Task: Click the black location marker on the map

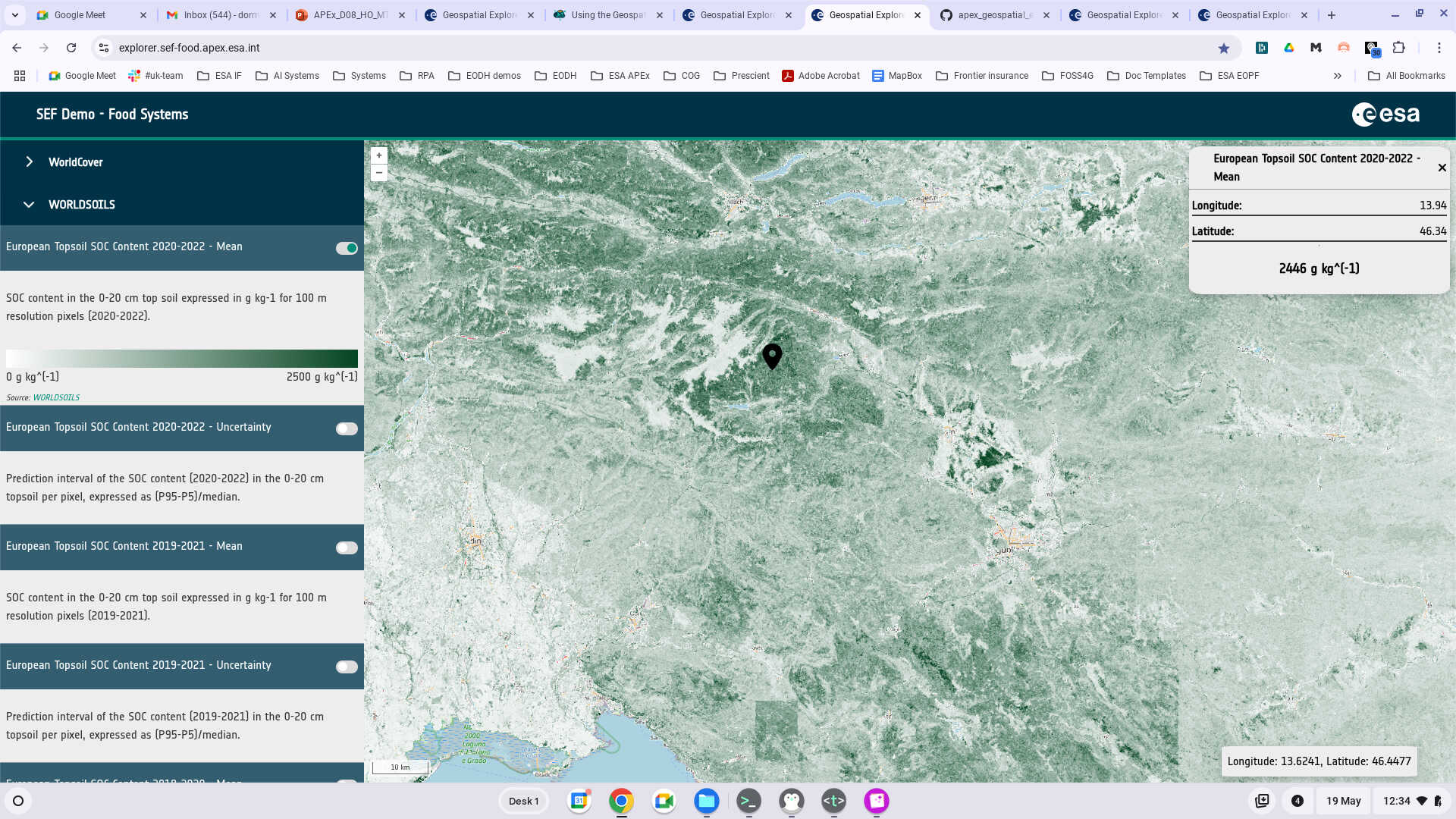Action: pos(772,355)
